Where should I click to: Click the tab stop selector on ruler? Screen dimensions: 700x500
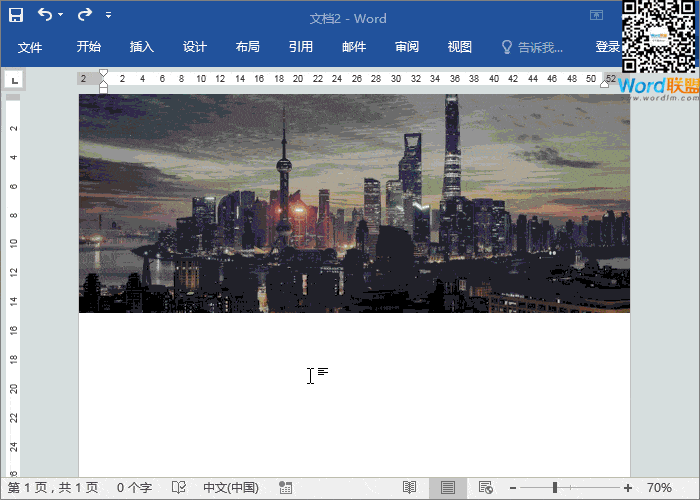coord(14,80)
